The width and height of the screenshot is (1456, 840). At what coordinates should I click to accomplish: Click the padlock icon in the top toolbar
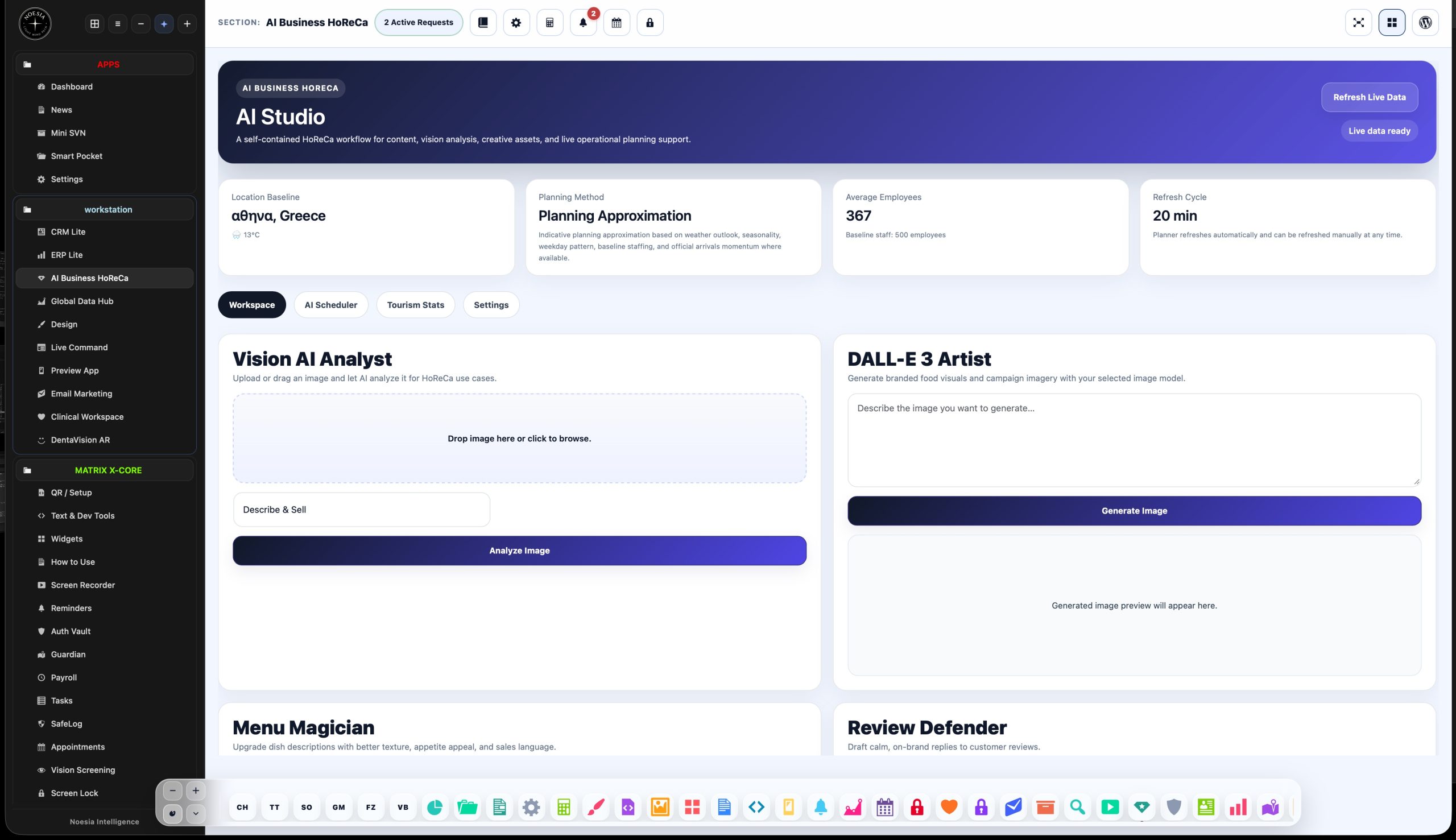pyautogui.click(x=650, y=23)
